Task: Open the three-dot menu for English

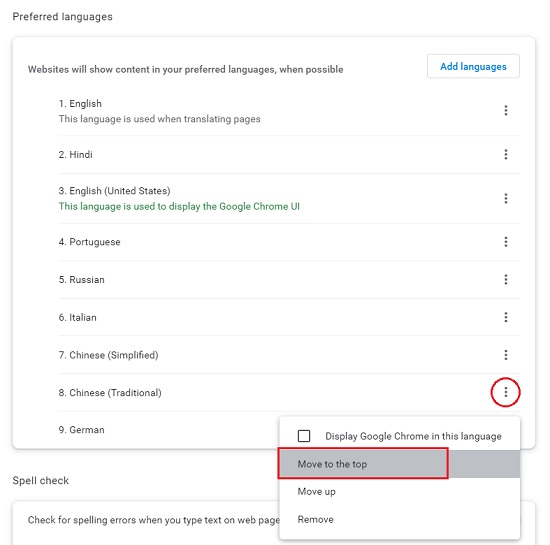Action: (505, 110)
